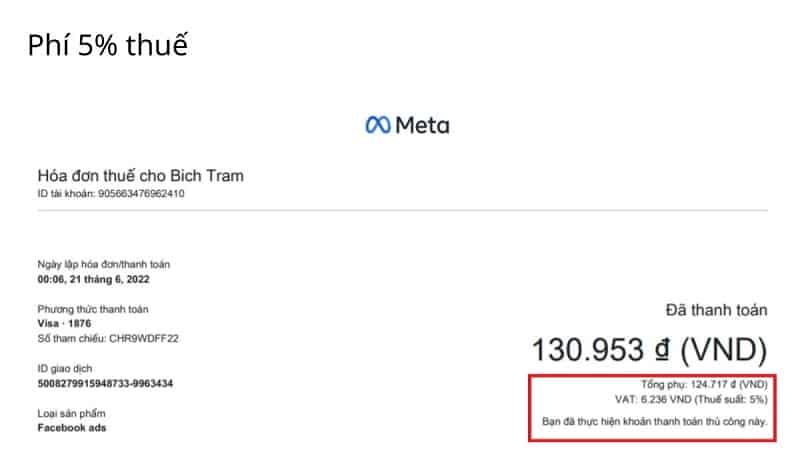Select the "Facebook ads" product type
Image resolution: width=800 pixels, height=470 pixels.
[x=71, y=428]
